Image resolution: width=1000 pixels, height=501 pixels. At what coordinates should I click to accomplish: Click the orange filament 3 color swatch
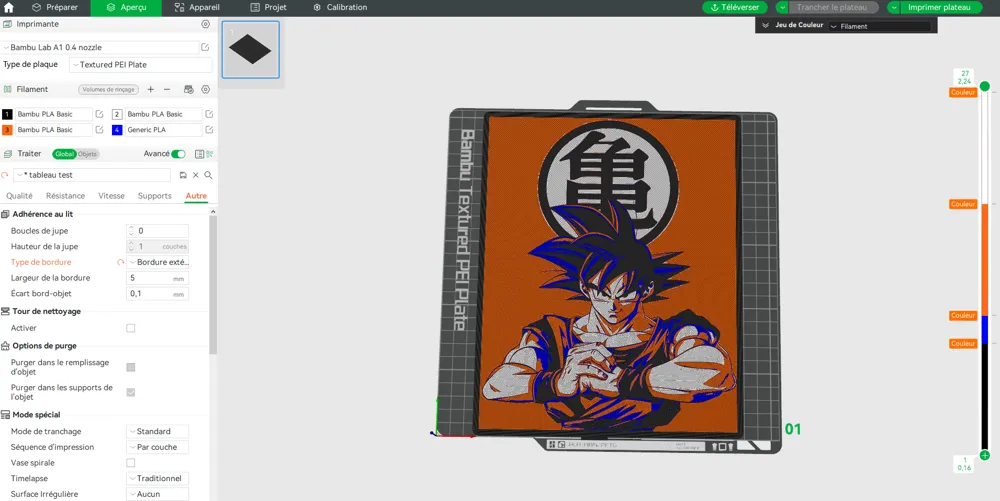coord(7,130)
